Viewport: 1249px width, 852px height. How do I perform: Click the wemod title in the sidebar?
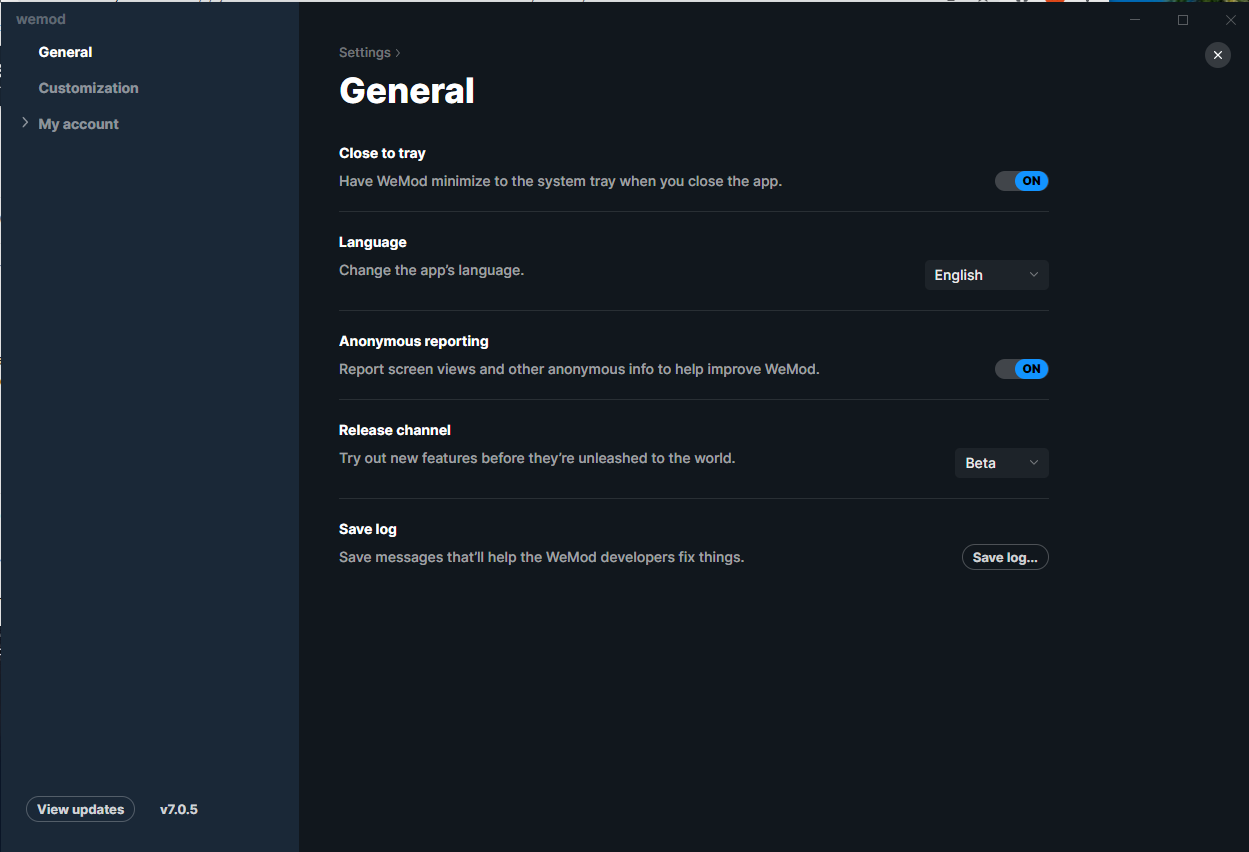pyautogui.click(x=40, y=18)
